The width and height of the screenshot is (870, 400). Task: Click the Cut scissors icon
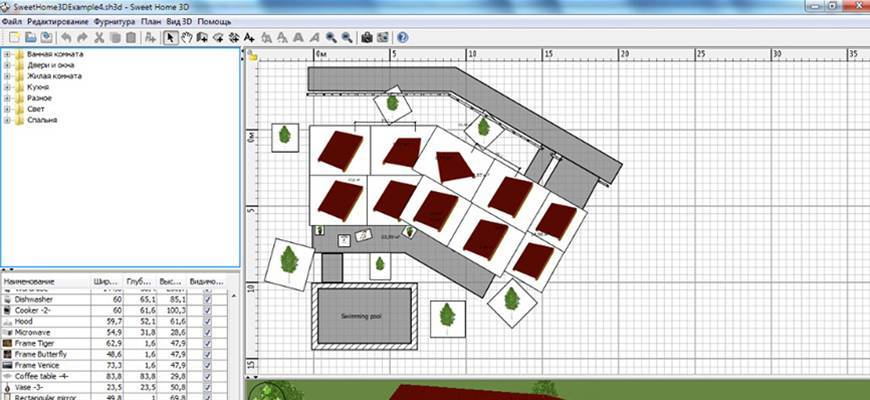(99, 37)
